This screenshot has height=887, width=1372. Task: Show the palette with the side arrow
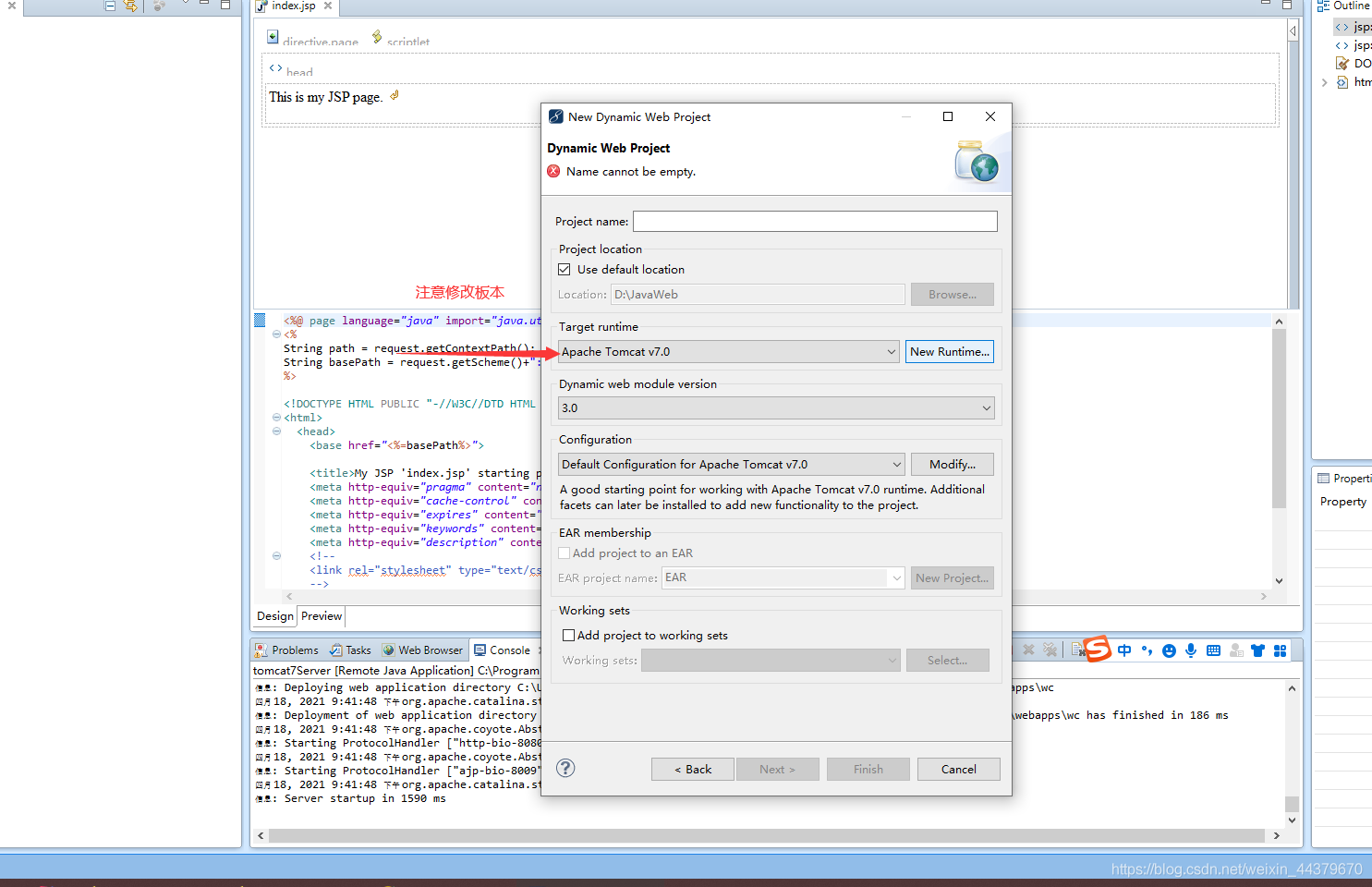click(x=1293, y=30)
